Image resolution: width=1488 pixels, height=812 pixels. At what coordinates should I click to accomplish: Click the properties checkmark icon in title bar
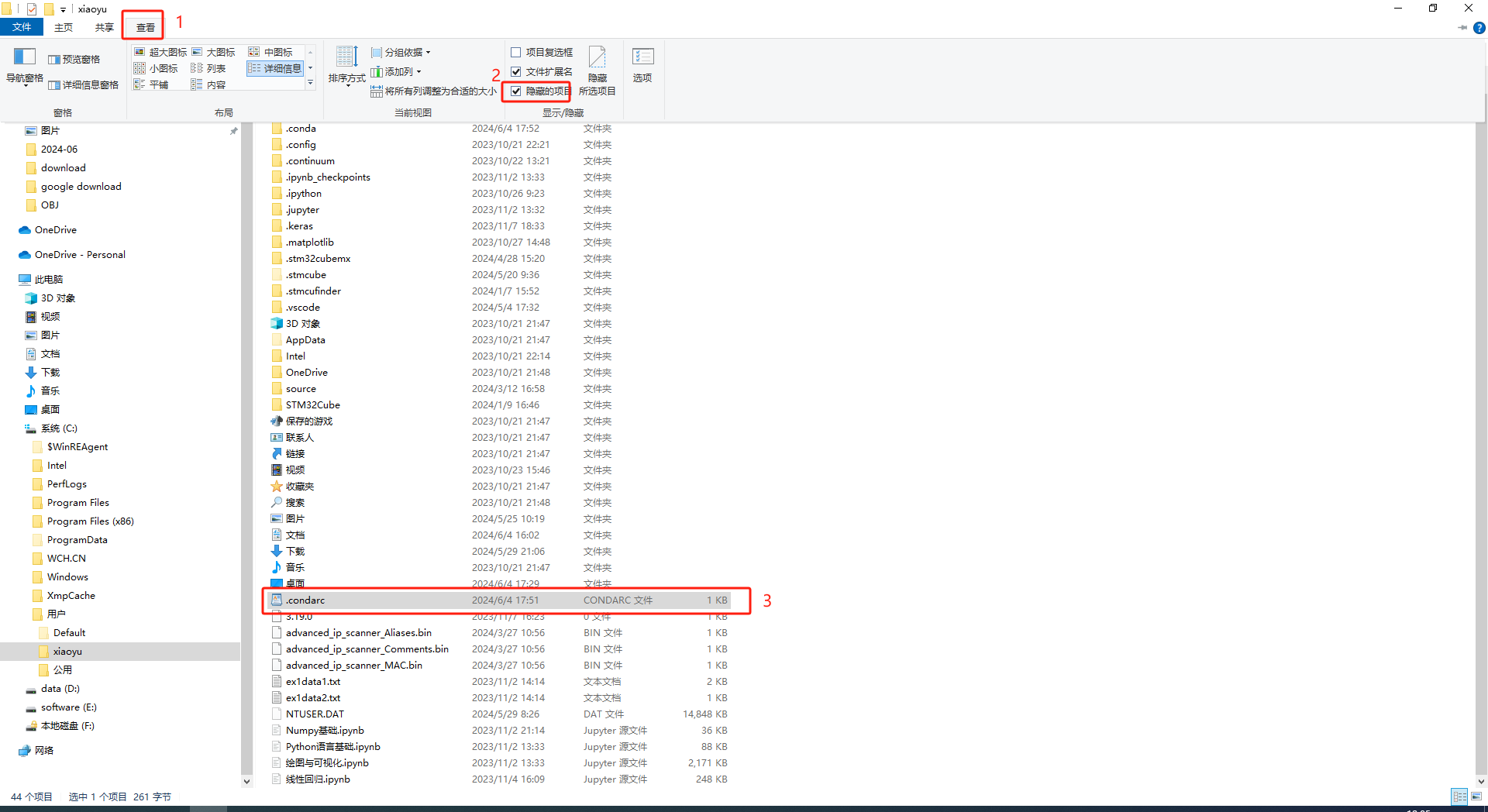(32, 9)
